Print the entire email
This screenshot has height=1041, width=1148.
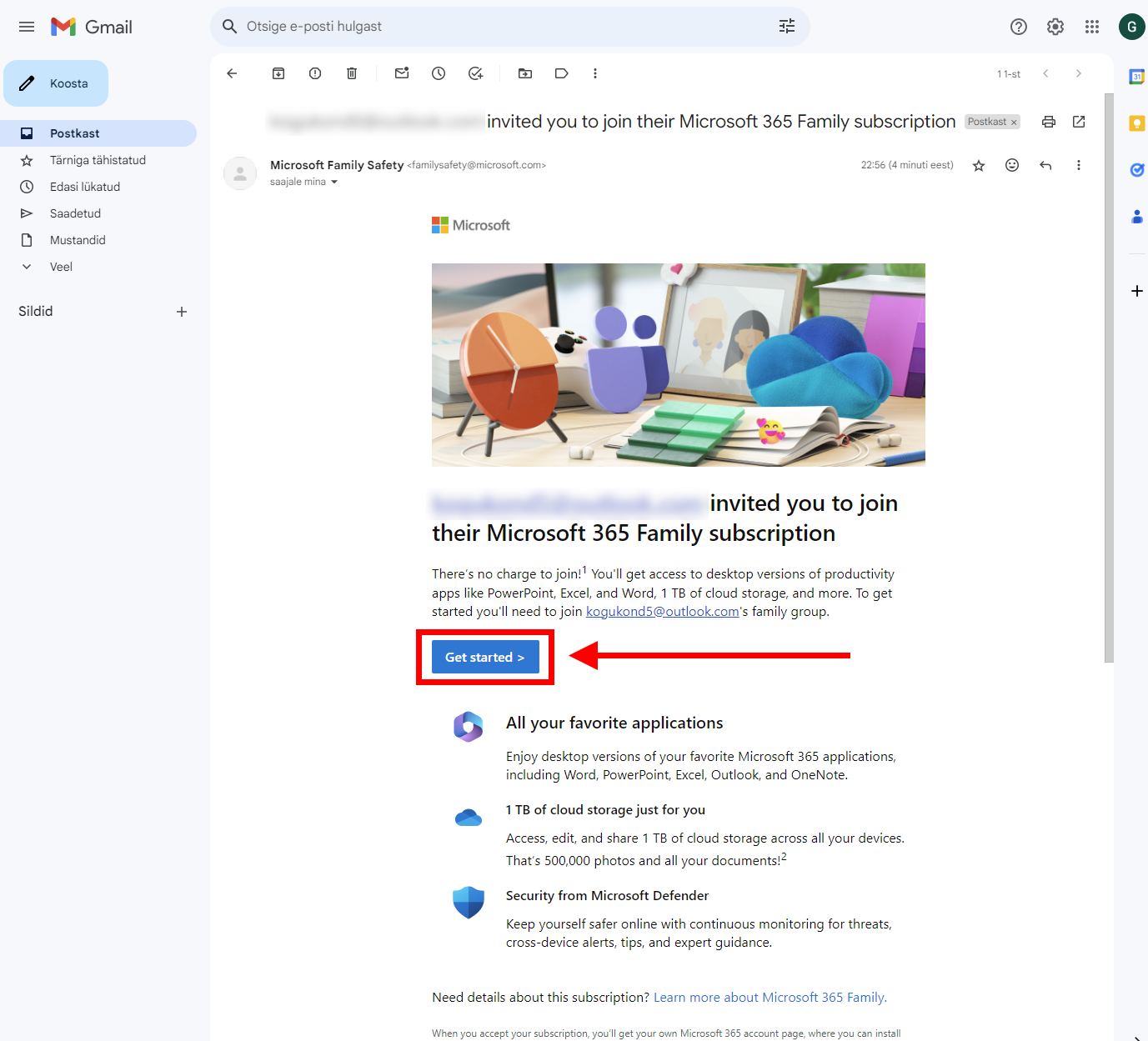click(1049, 122)
